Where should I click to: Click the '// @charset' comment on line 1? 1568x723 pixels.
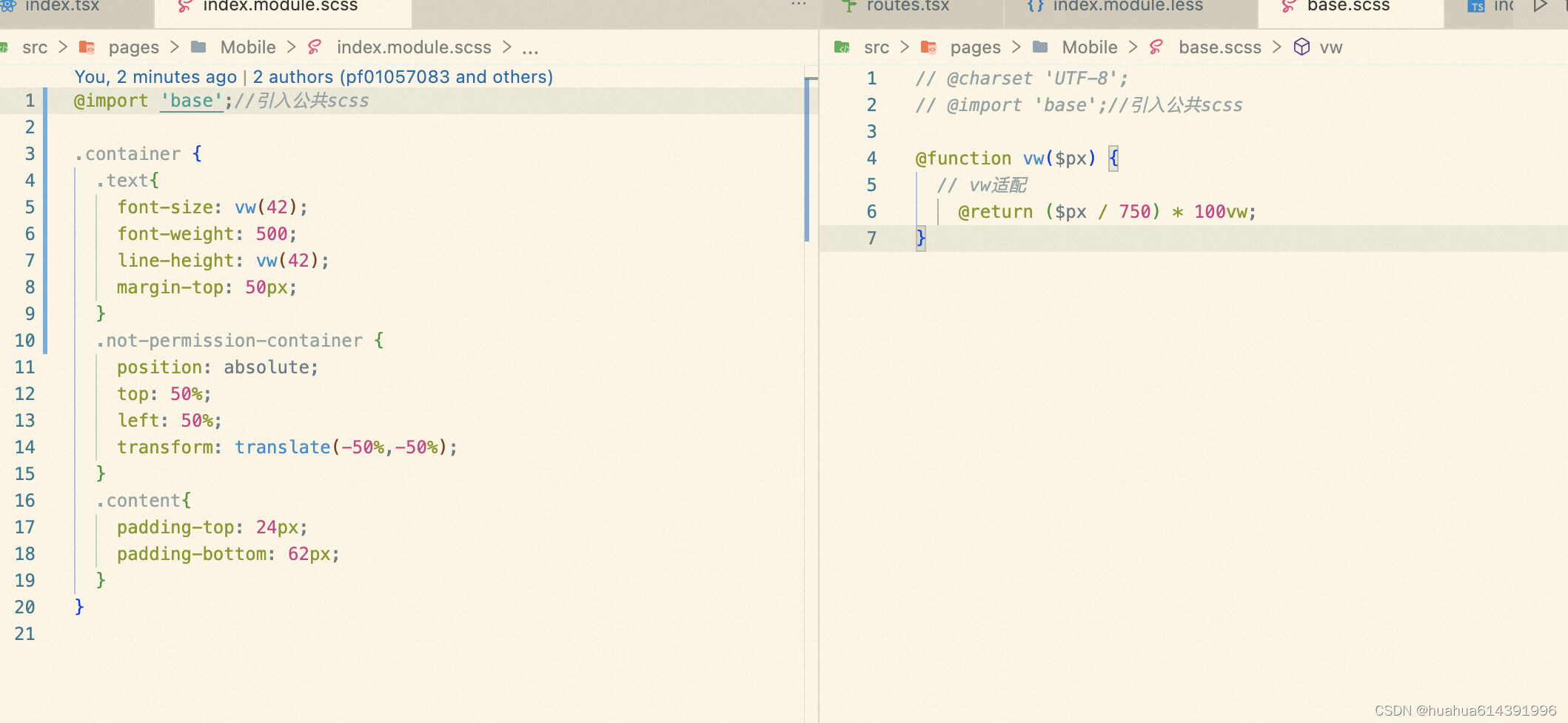1022,79
